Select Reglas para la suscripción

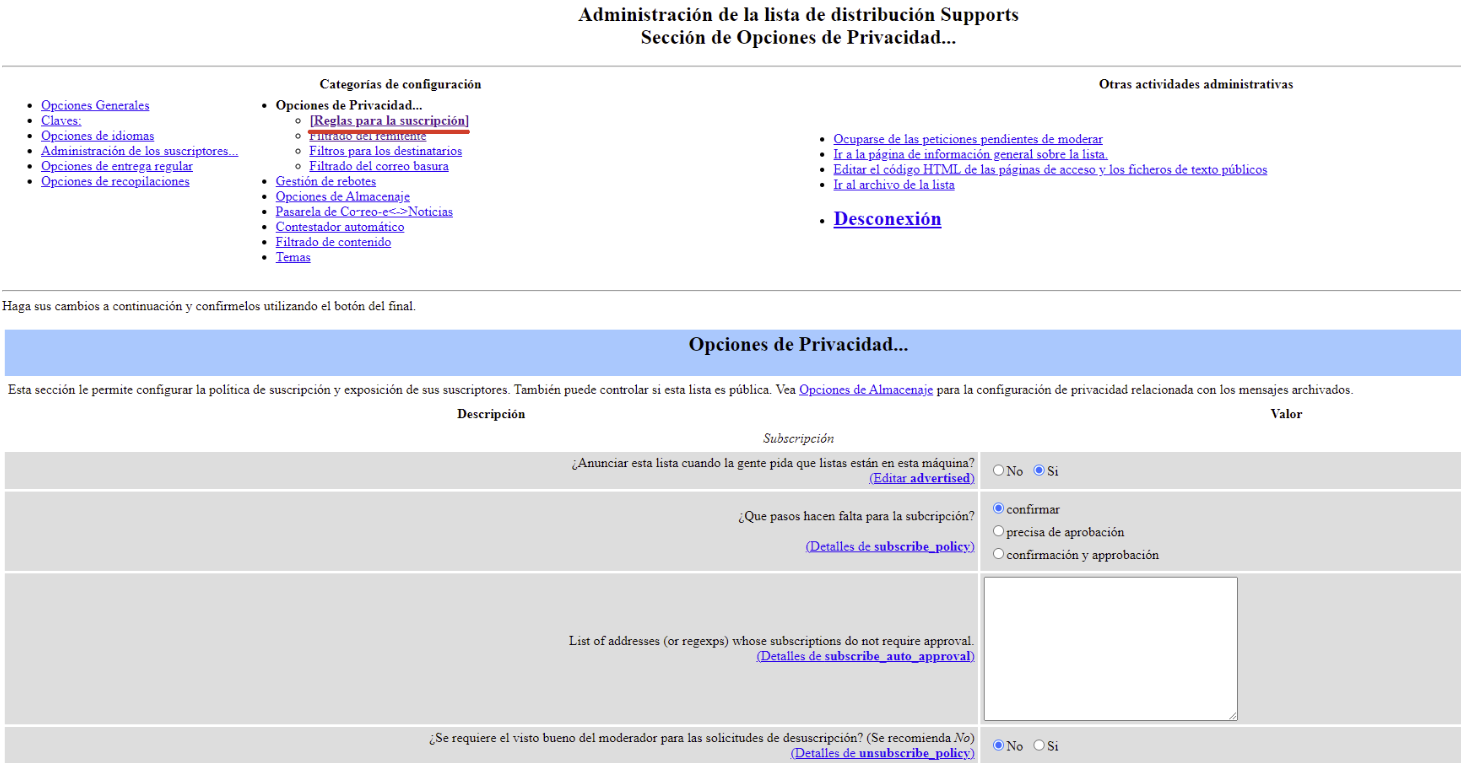tap(389, 121)
